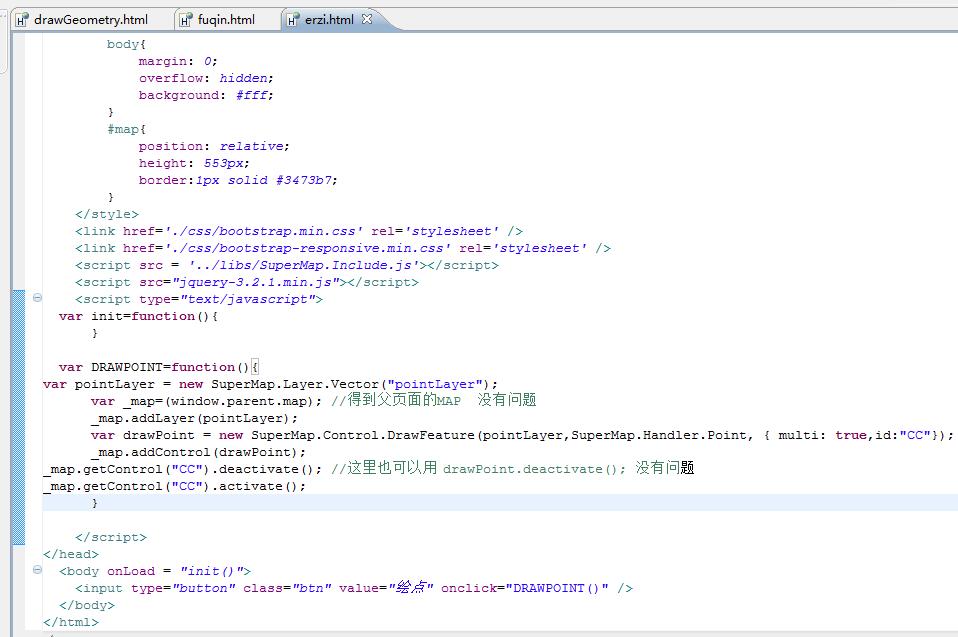This screenshot has width=958, height=637.
Task: Click the 'var DRAWPOINT=function(){' line
Action: 158,367
